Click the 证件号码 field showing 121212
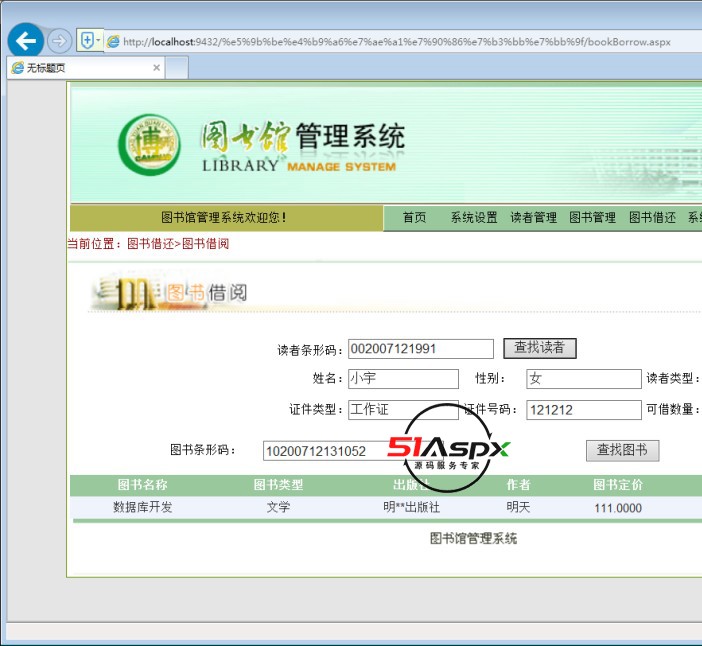The image size is (702, 646). click(584, 410)
